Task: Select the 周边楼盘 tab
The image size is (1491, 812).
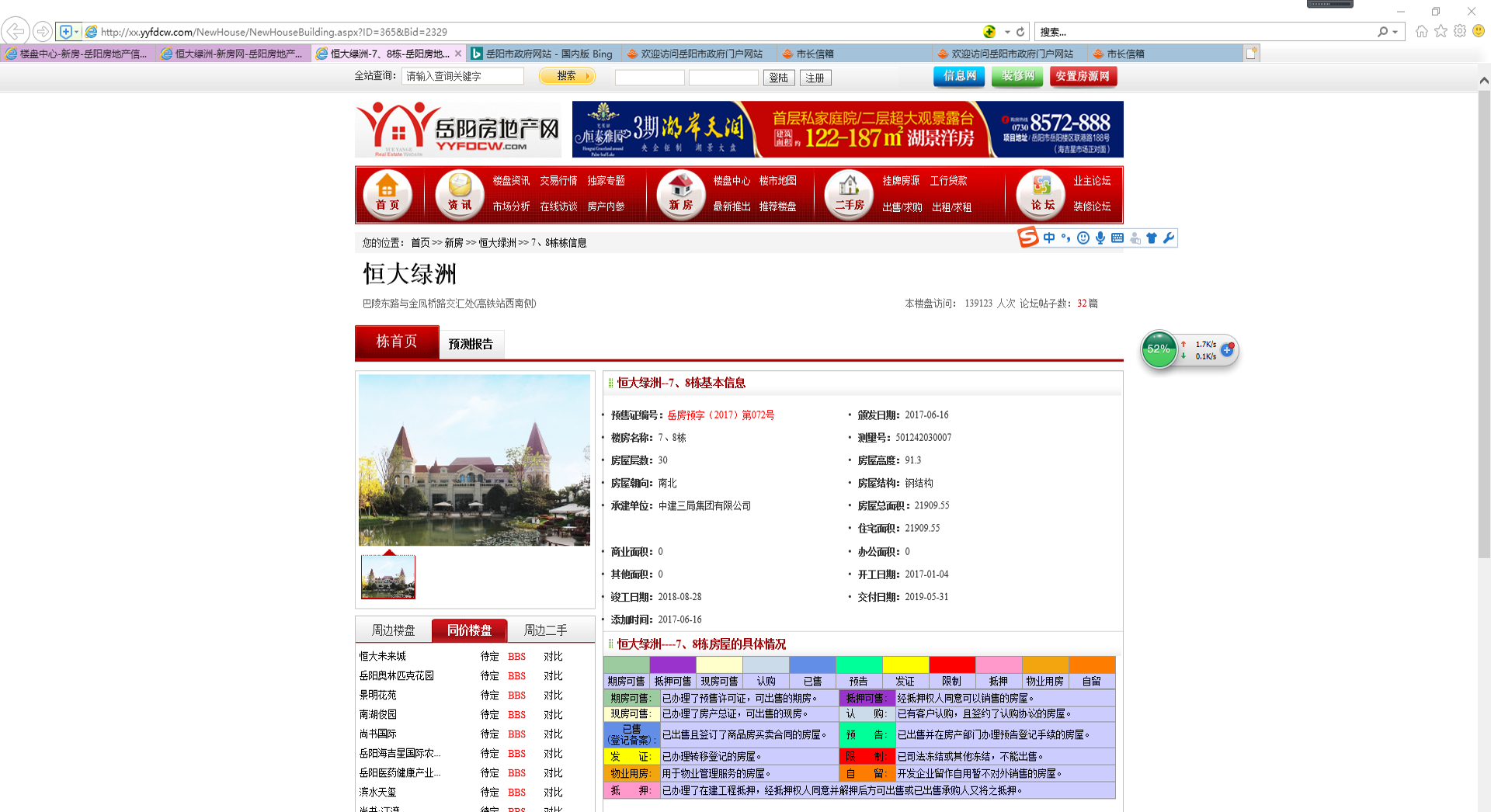Action: click(x=393, y=630)
